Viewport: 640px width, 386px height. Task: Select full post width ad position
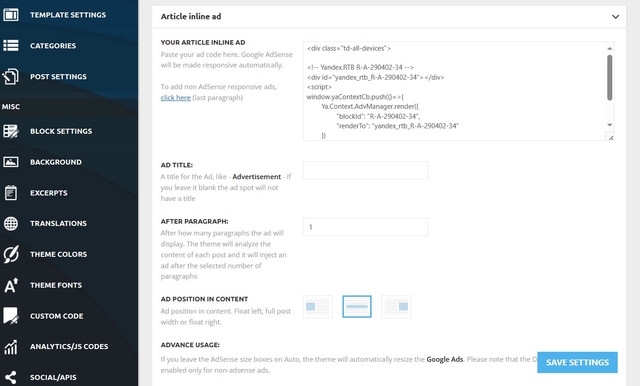357,306
